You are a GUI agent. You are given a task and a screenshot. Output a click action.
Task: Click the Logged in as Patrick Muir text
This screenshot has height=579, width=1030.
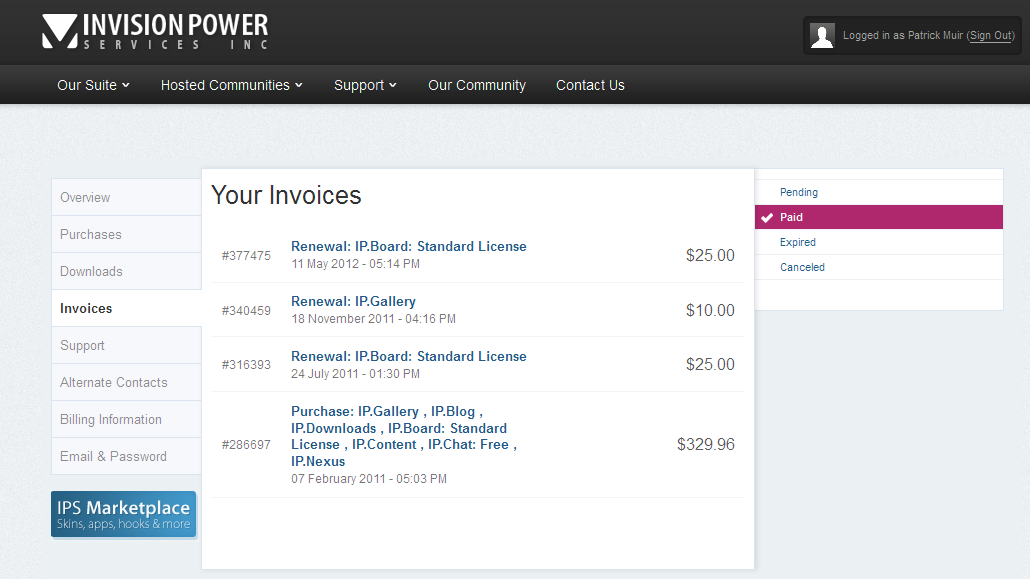(x=903, y=35)
